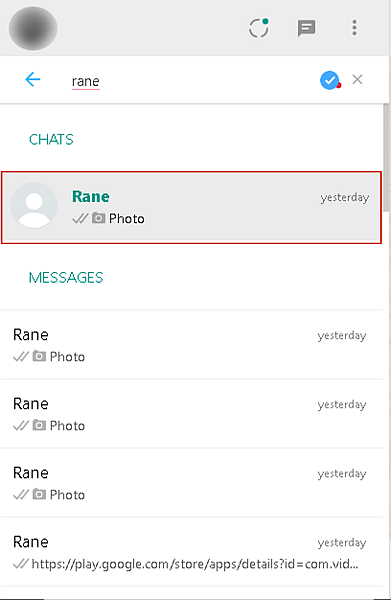Click the double-check ticks in highlighted chat
Image resolution: width=391 pixels, height=600 pixels.
click(x=80, y=218)
